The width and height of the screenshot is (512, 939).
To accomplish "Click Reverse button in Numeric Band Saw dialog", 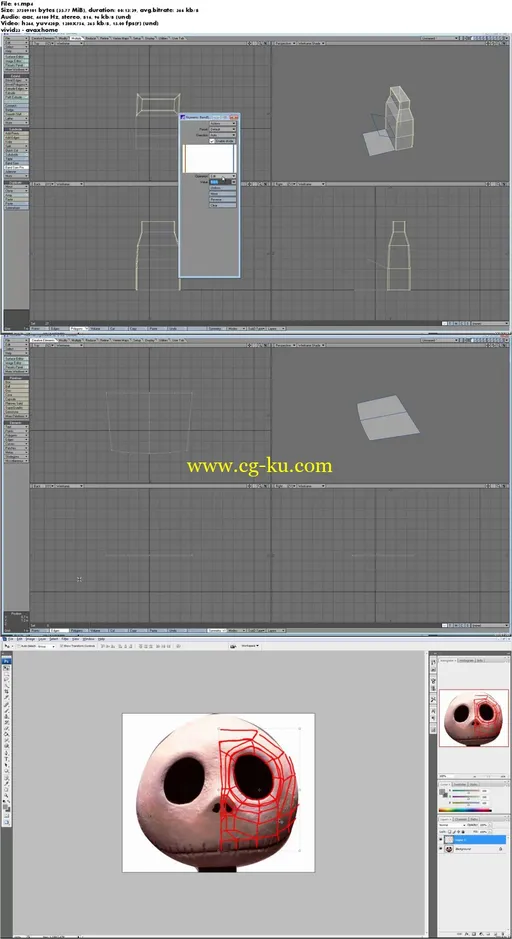I will [x=223, y=199].
